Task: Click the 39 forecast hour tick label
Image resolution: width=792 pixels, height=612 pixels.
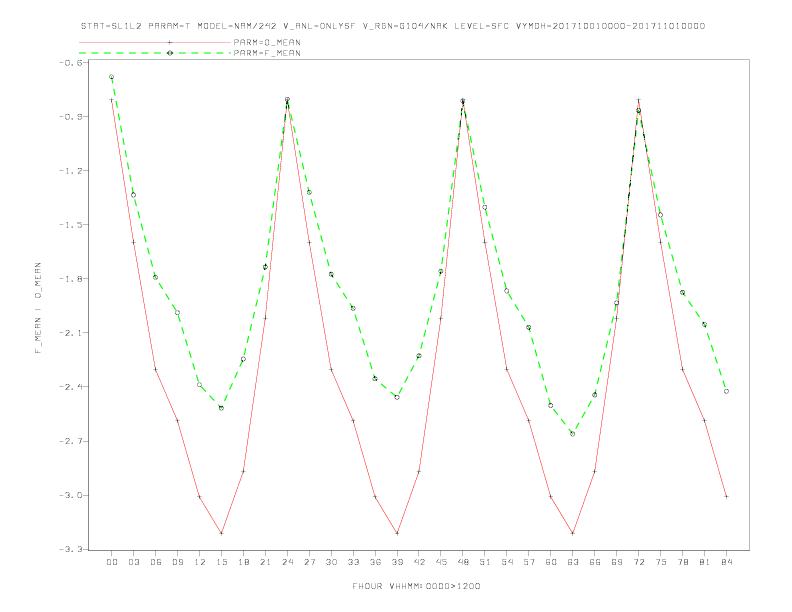Action: (397, 562)
